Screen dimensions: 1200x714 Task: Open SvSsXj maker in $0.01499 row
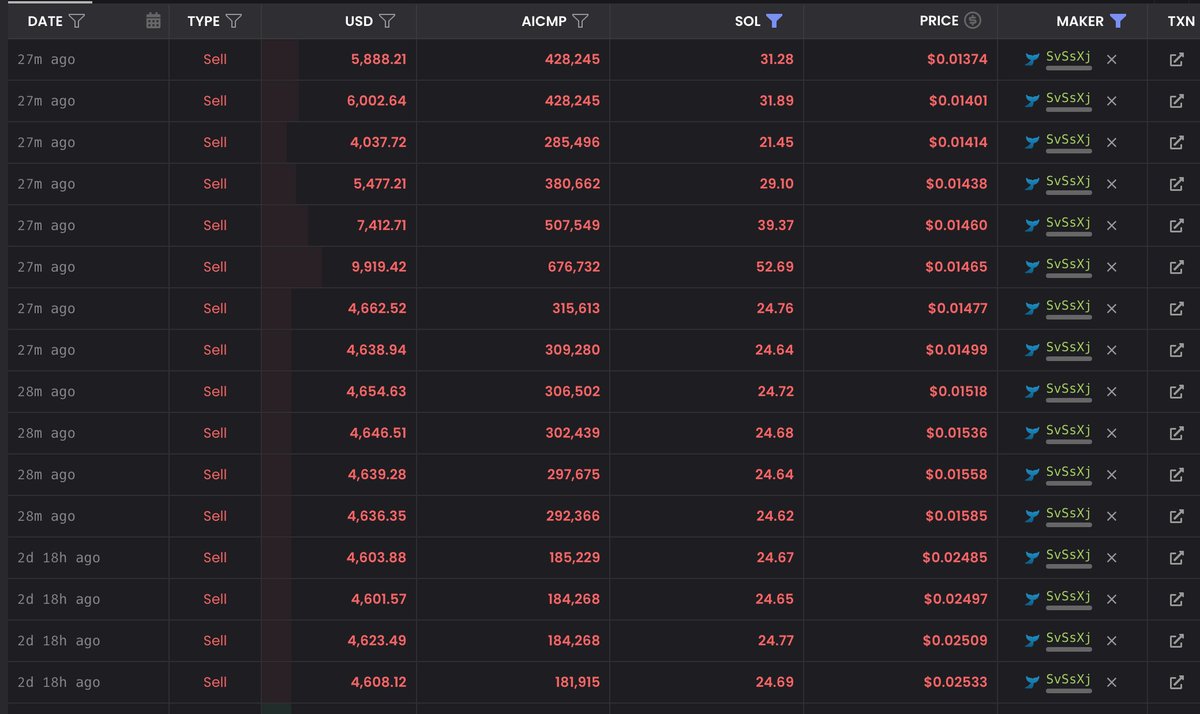tap(1068, 348)
